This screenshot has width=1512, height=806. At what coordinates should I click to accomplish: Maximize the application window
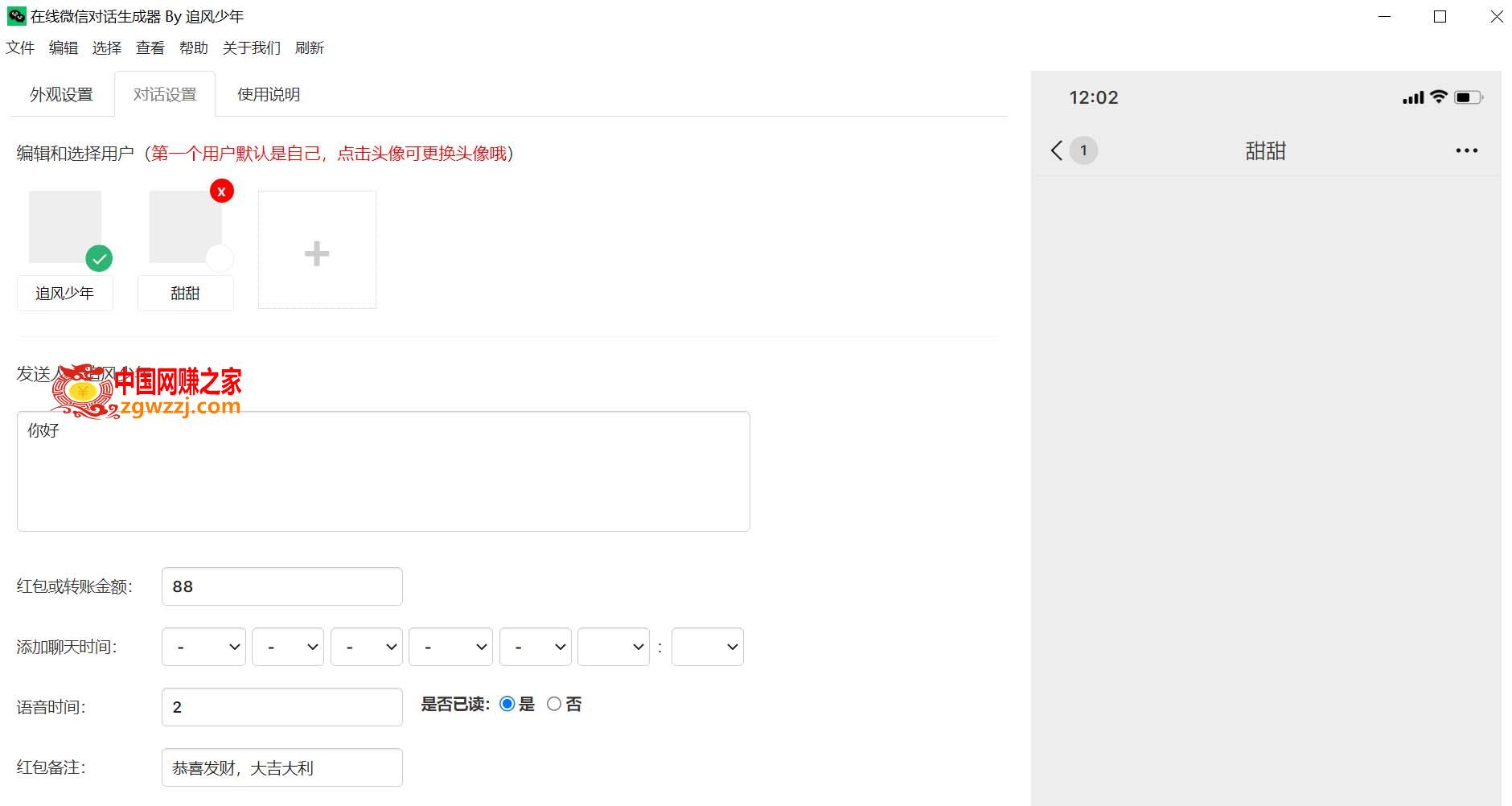[1440, 16]
